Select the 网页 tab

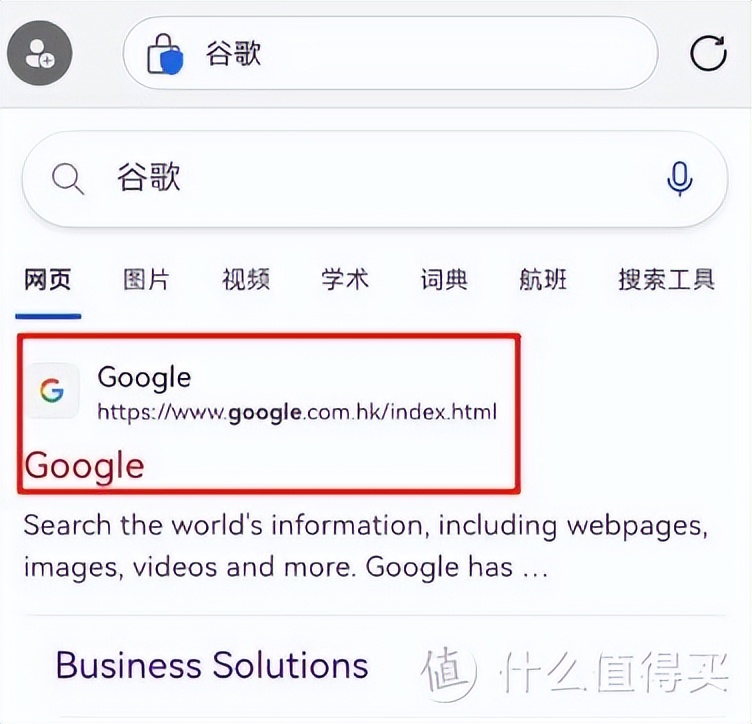pyautogui.click(x=48, y=280)
